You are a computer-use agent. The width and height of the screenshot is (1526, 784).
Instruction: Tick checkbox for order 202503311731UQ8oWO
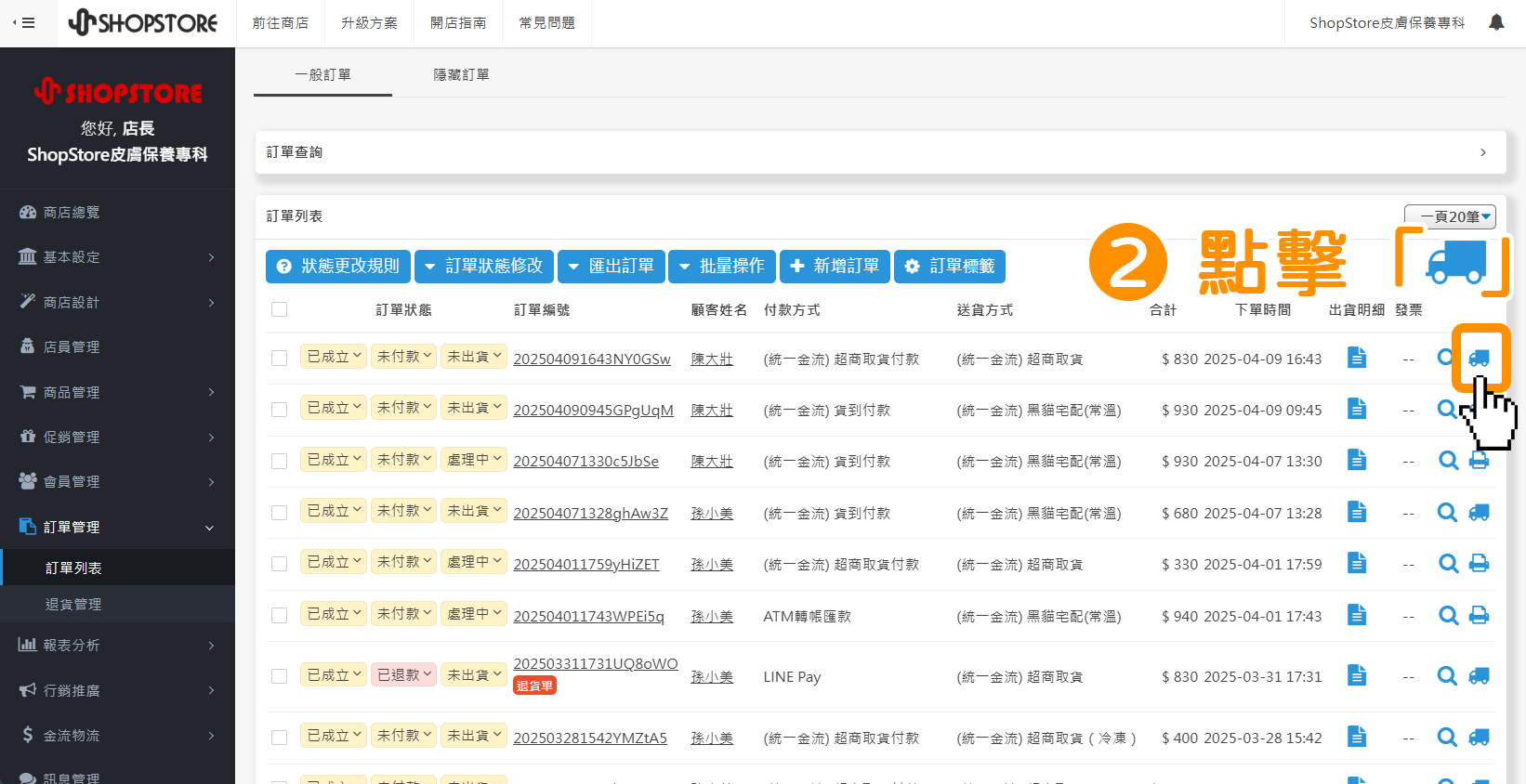click(x=279, y=676)
